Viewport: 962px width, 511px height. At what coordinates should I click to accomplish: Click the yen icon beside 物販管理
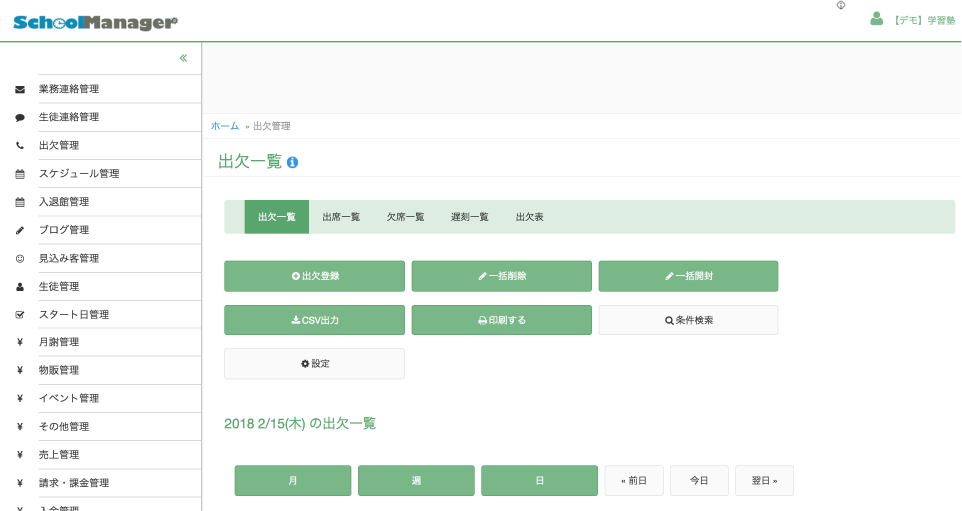pos(20,371)
